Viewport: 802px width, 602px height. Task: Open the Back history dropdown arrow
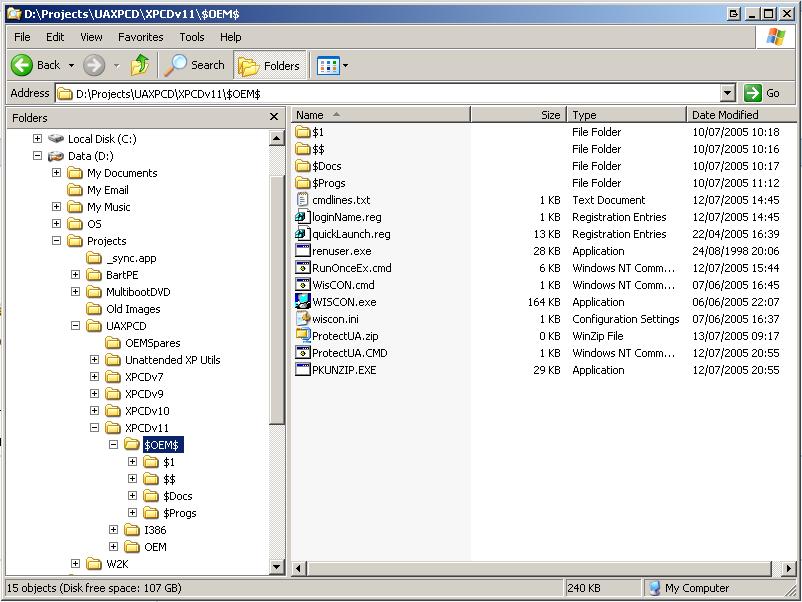click(x=71, y=65)
